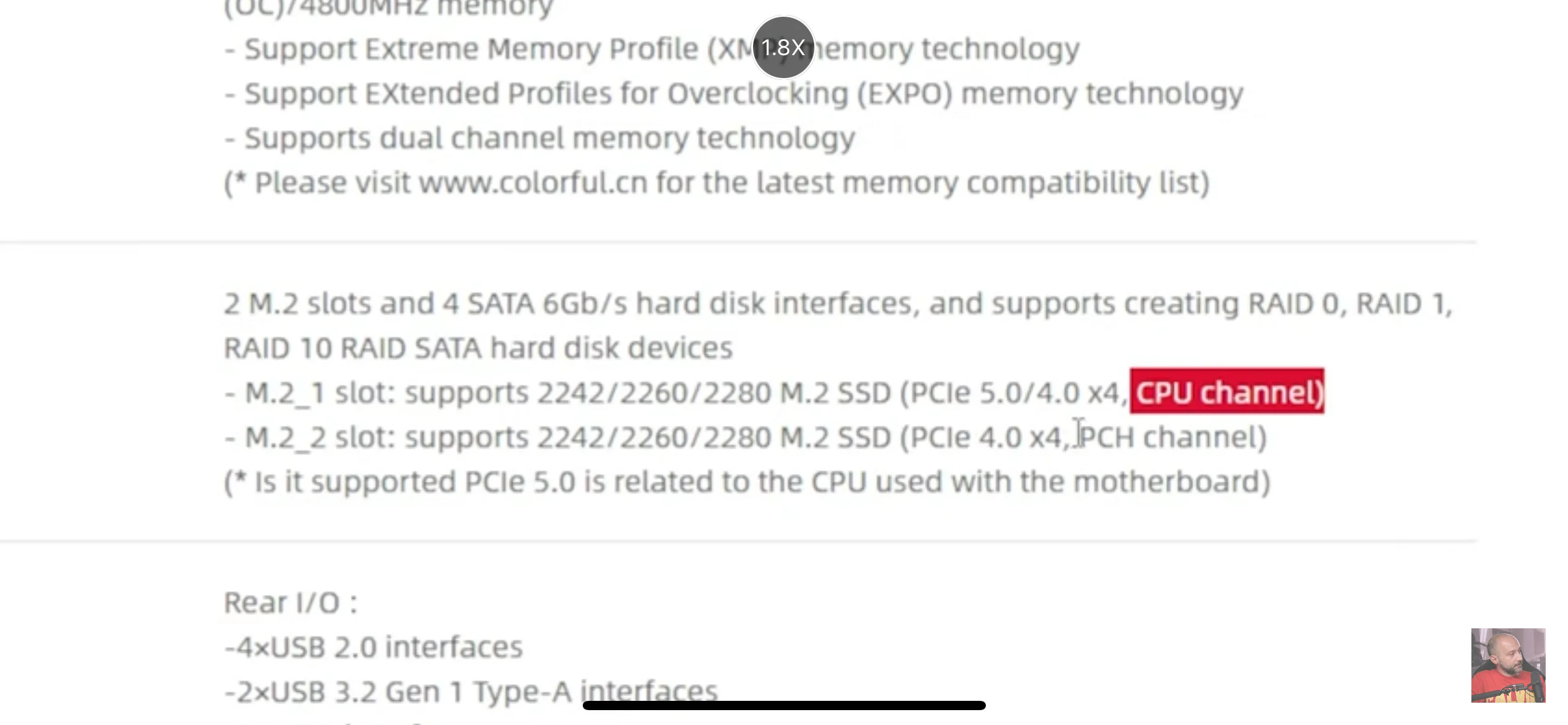1568x725 pixels.
Task: Tap the 1.8X zoom level badge
Action: 783,48
